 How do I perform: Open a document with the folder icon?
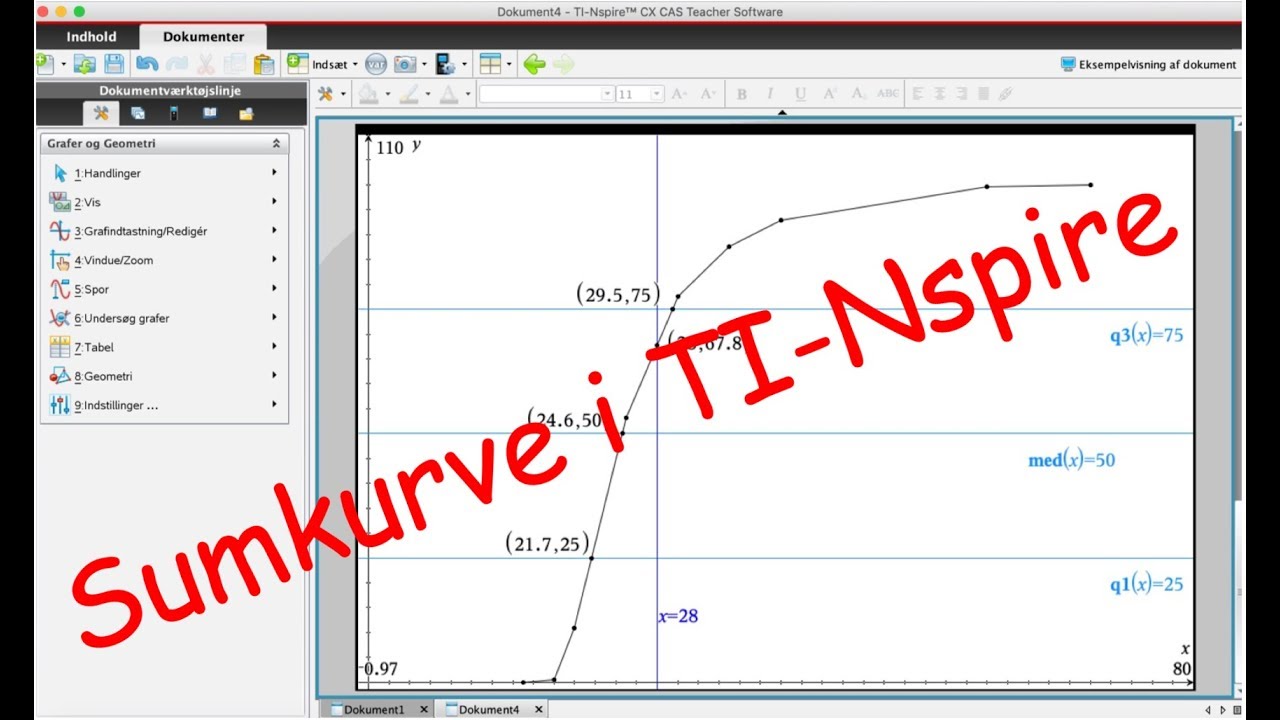85,64
